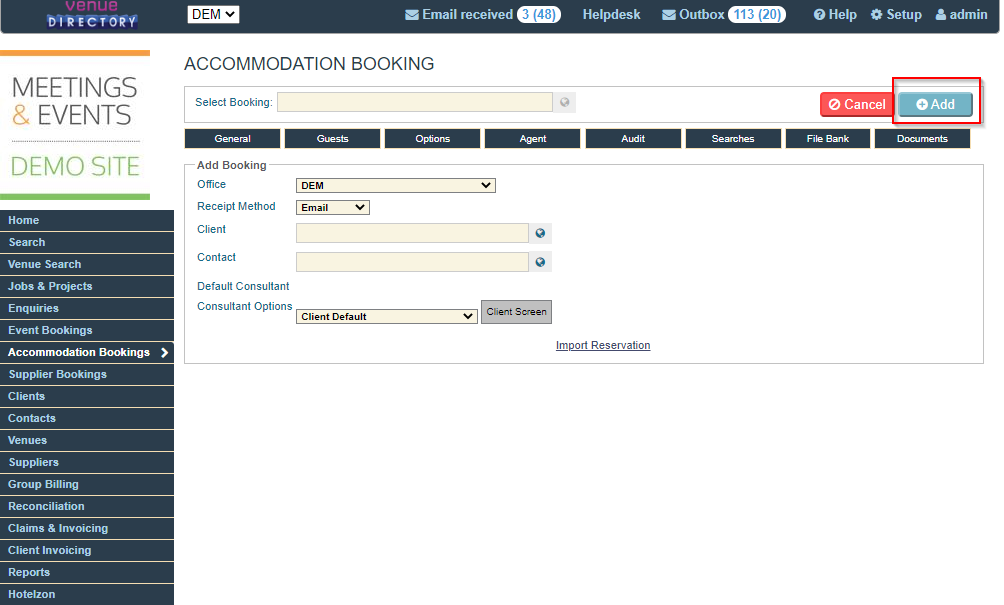The width and height of the screenshot is (1004, 605).
Task: Click the red Cancel button
Action: [x=857, y=104]
